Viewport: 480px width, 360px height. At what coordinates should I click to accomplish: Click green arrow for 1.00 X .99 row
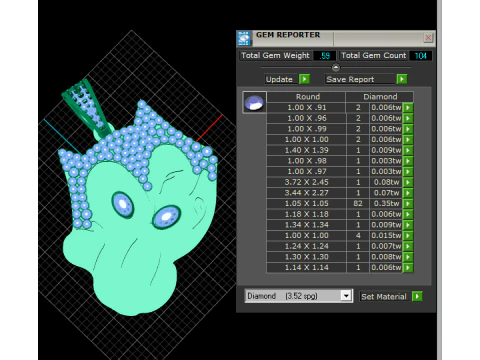click(408, 129)
